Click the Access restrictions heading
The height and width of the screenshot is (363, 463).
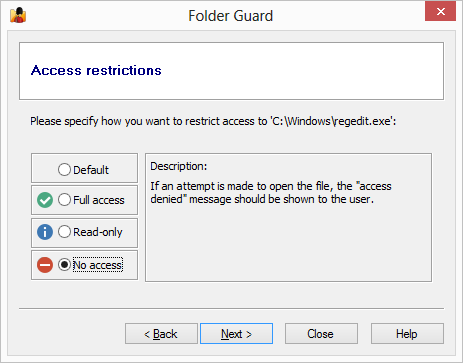coord(96,71)
